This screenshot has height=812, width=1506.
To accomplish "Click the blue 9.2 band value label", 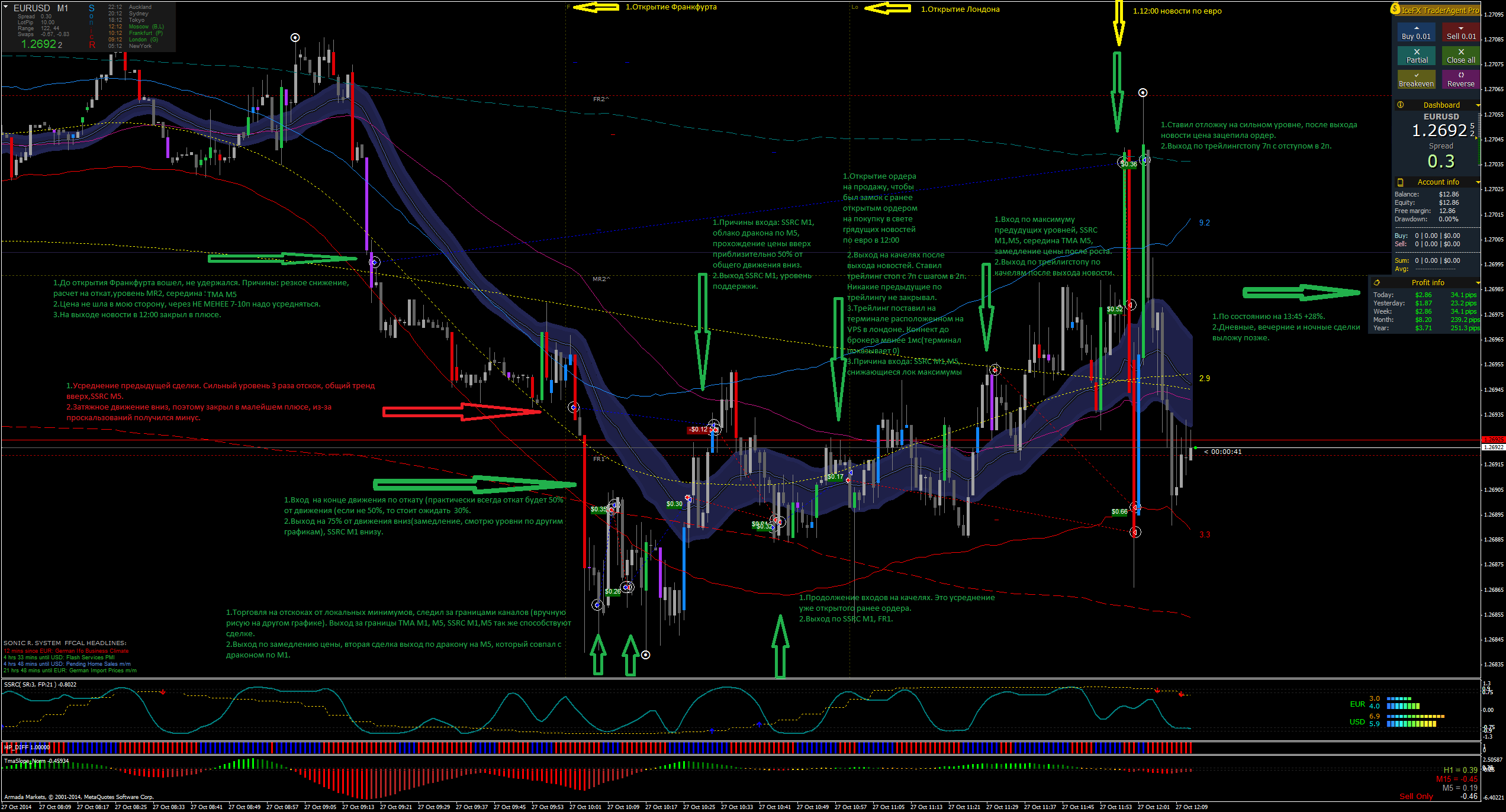I will click(1204, 223).
